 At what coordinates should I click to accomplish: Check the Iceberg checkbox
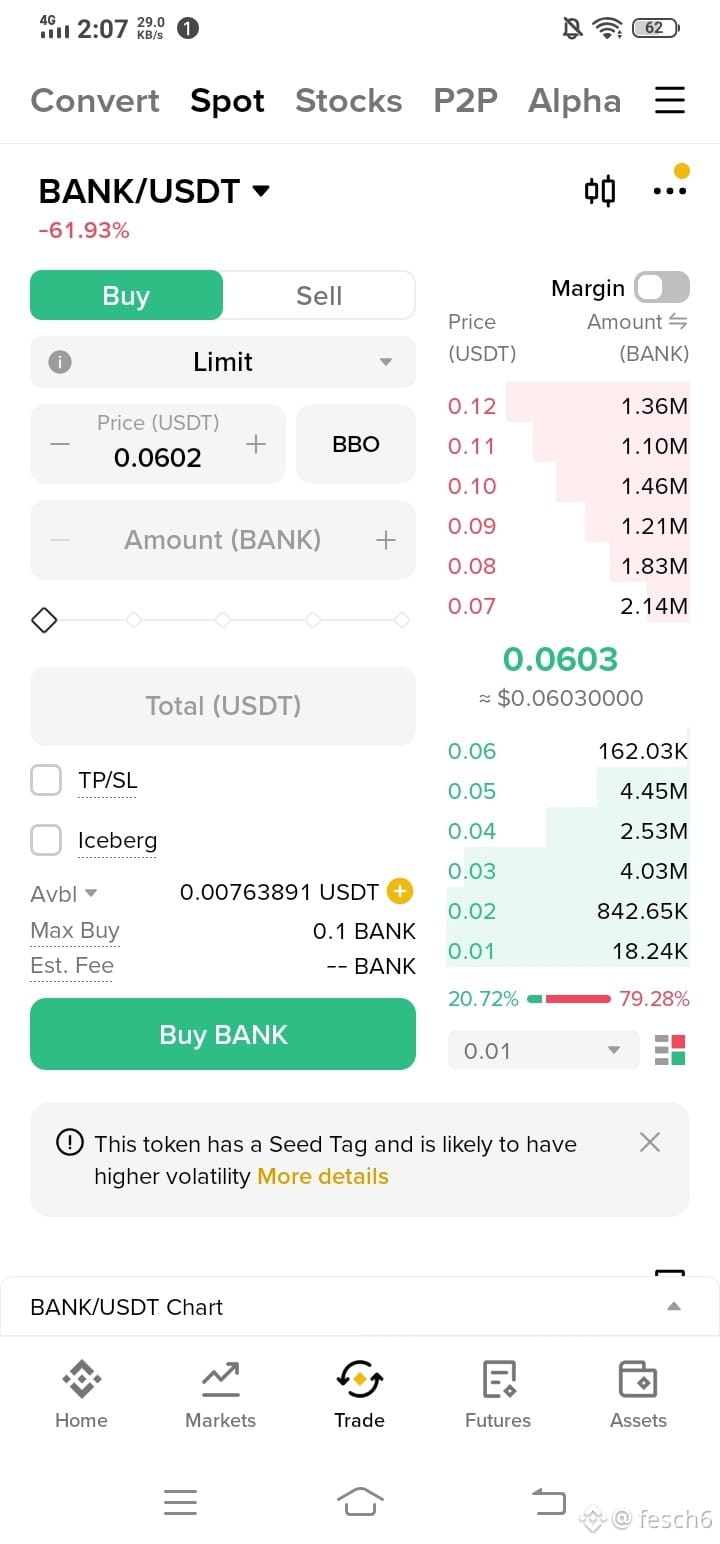coord(46,840)
